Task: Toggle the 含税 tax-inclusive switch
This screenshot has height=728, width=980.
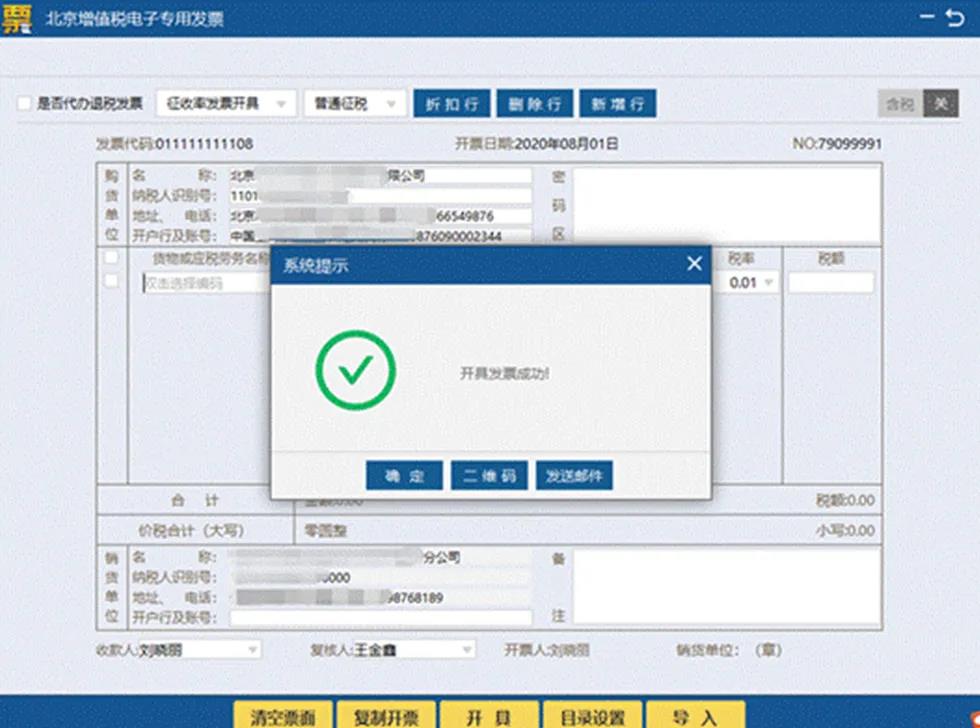Action: tap(902, 103)
